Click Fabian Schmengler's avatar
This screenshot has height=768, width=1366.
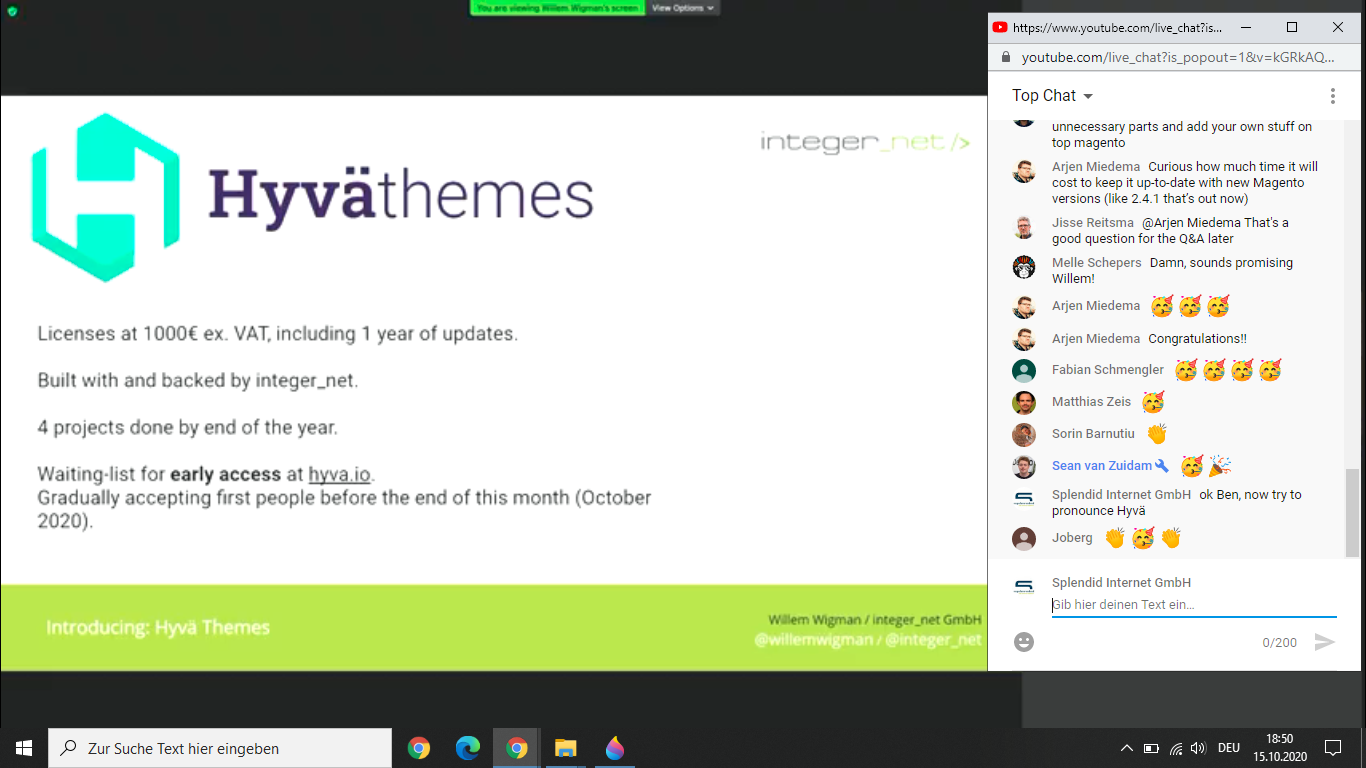[x=1024, y=371]
